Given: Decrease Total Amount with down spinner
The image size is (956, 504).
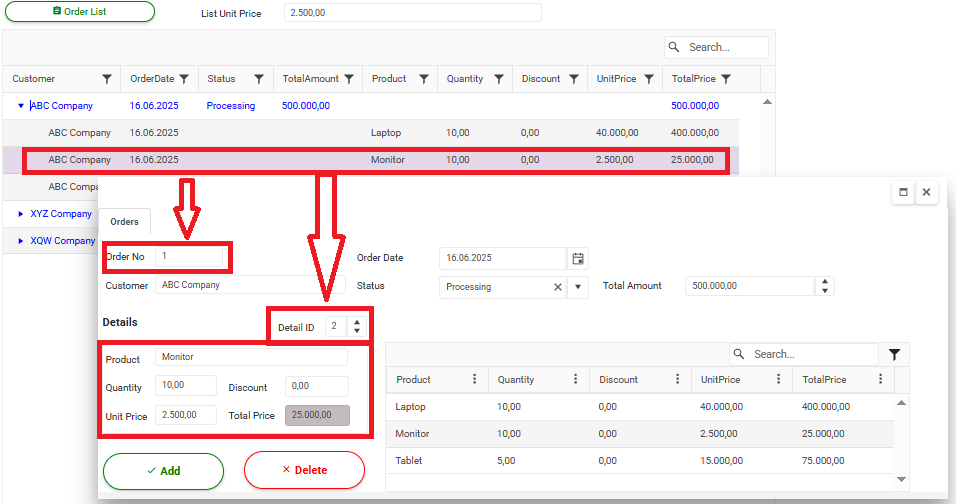Looking at the screenshot, I should (x=825, y=291).
